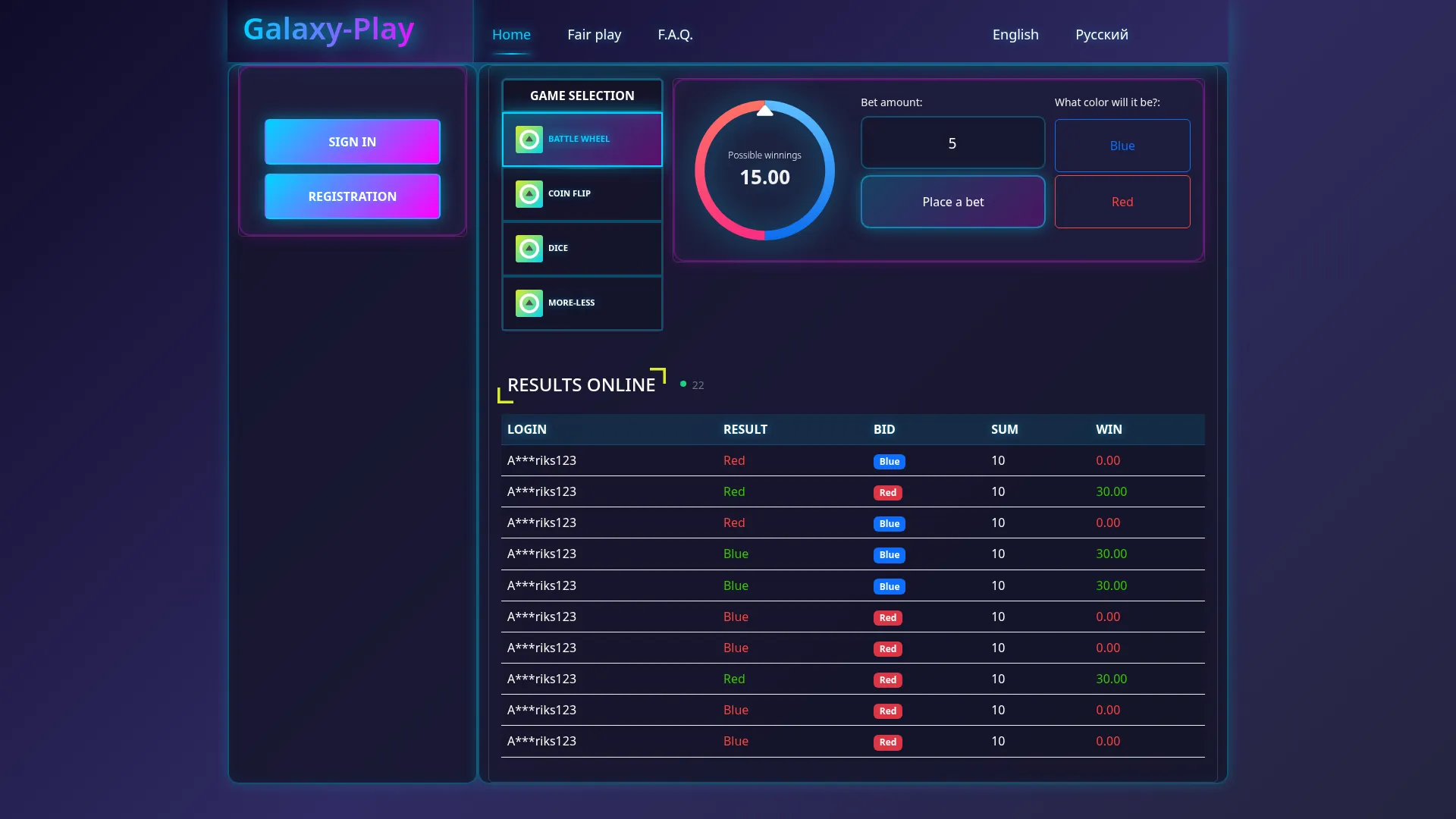Screen dimensions: 1456x819
Task: Click the Coin Flip game icon
Action: [x=529, y=194]
